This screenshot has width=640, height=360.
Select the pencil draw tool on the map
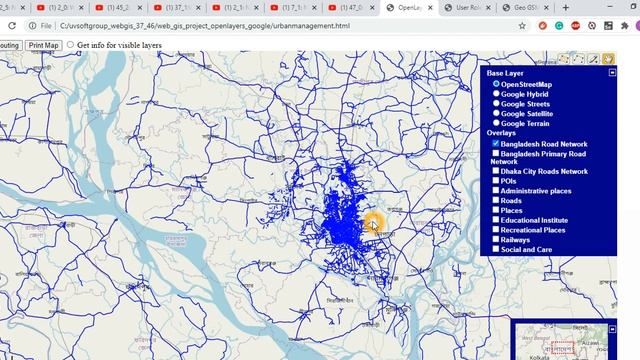pos(593,59)
